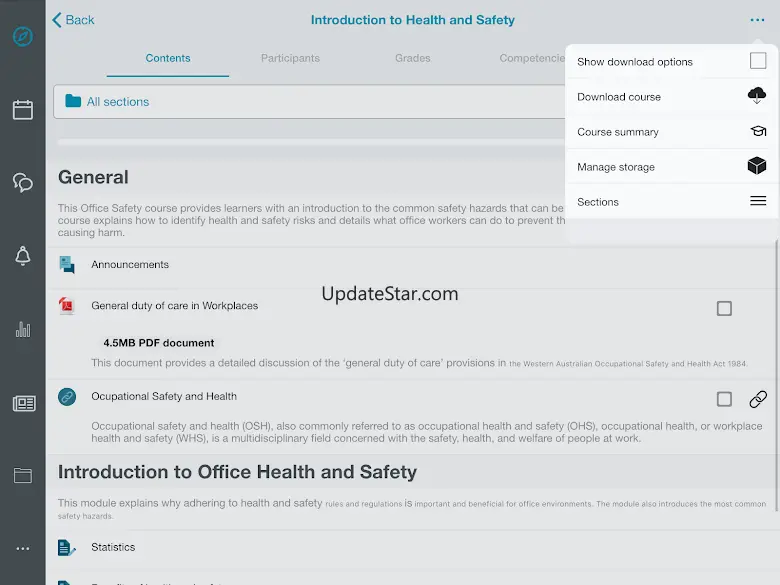Tick checkbox for Ocupational Safety and Health

point(724,399)
